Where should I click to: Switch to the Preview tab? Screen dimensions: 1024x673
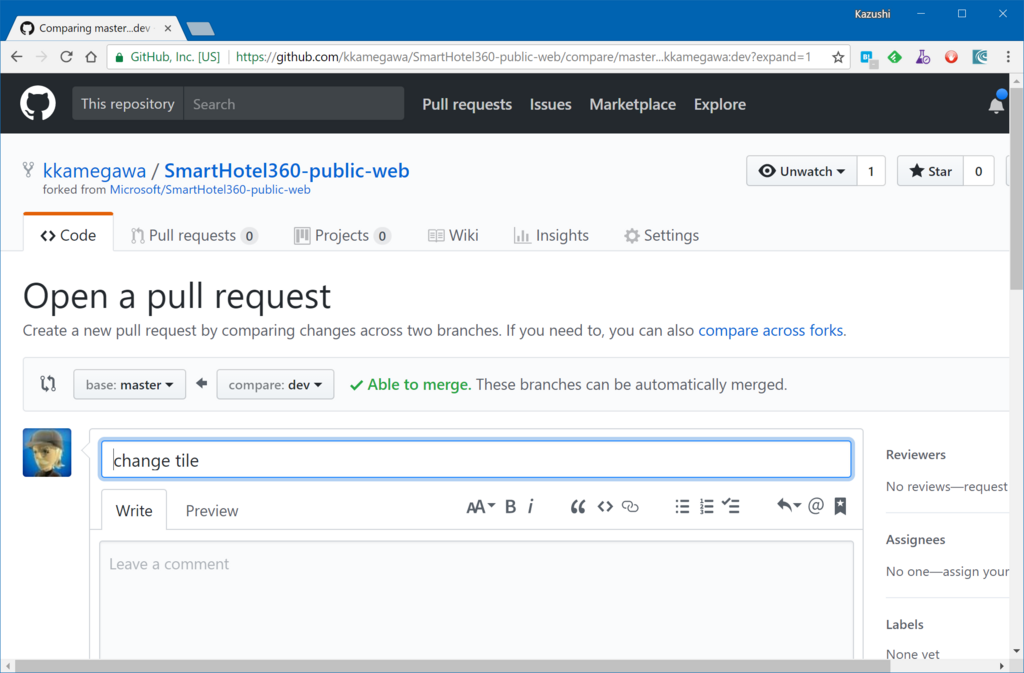coord(212,510)
